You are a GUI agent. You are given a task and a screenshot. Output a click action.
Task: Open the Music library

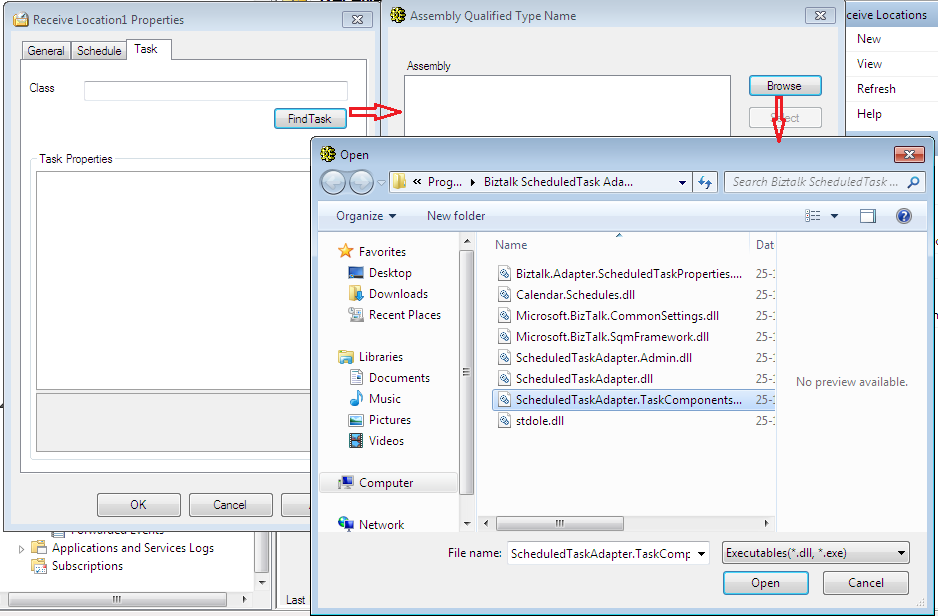click(x=374, y=398)
